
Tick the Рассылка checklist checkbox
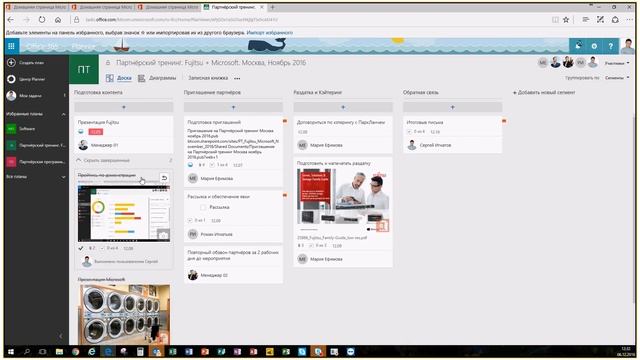(203, 207)
